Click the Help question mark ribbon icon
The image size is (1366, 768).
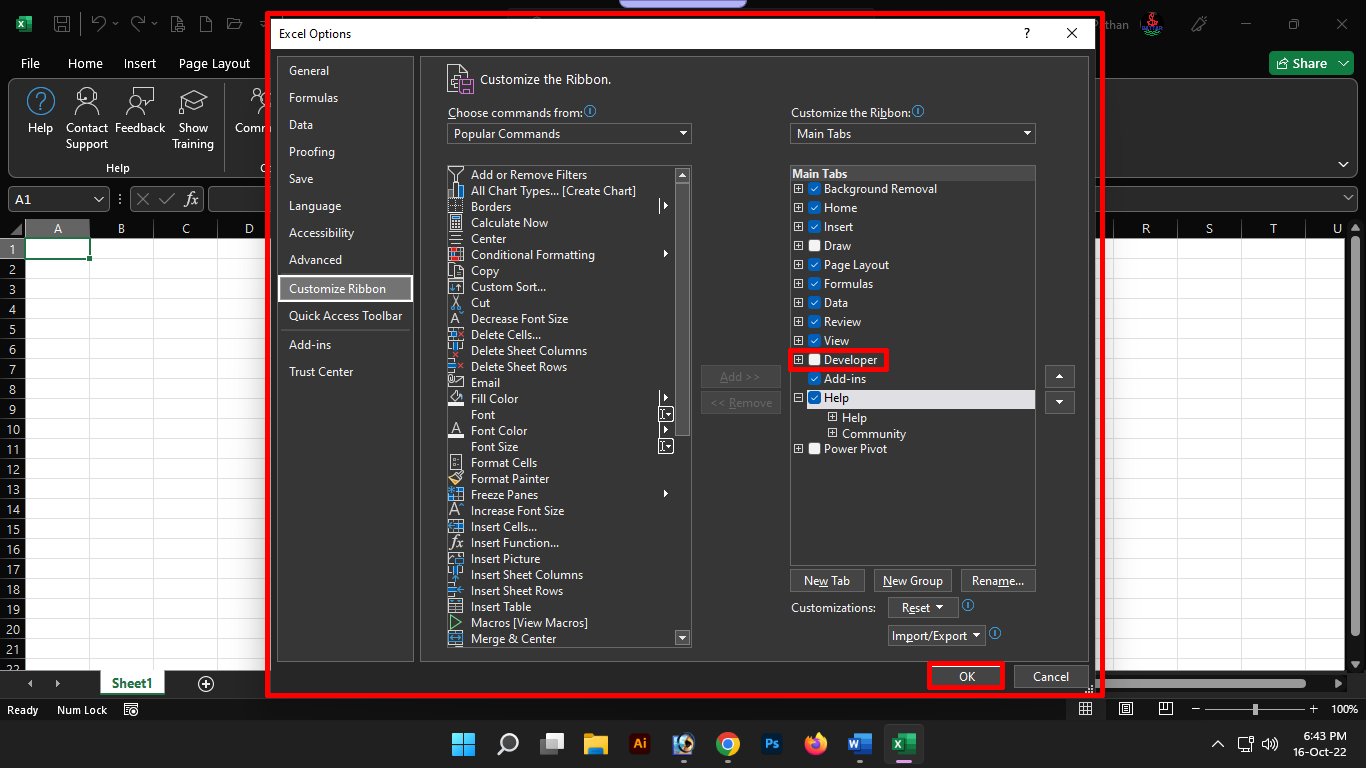pos(40,102)
